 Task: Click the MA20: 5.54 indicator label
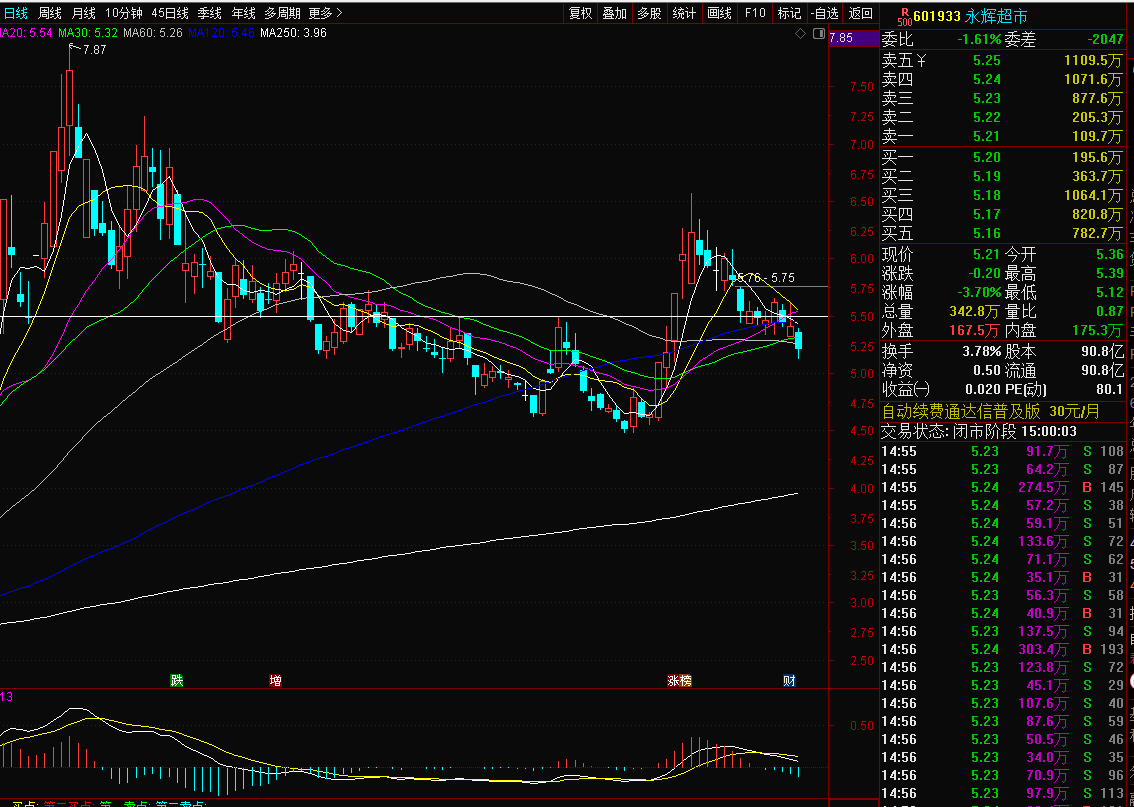tap(26, 33)
